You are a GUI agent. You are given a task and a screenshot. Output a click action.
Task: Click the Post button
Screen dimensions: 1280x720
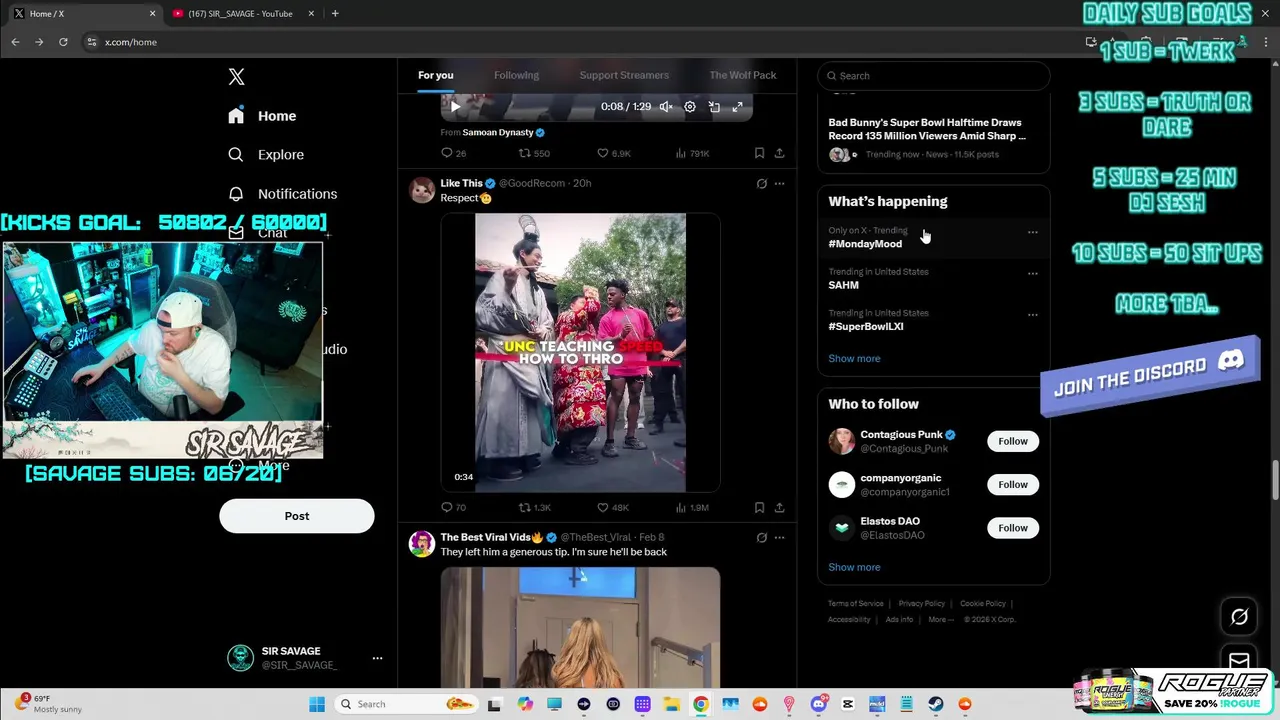tap(297, 516)
